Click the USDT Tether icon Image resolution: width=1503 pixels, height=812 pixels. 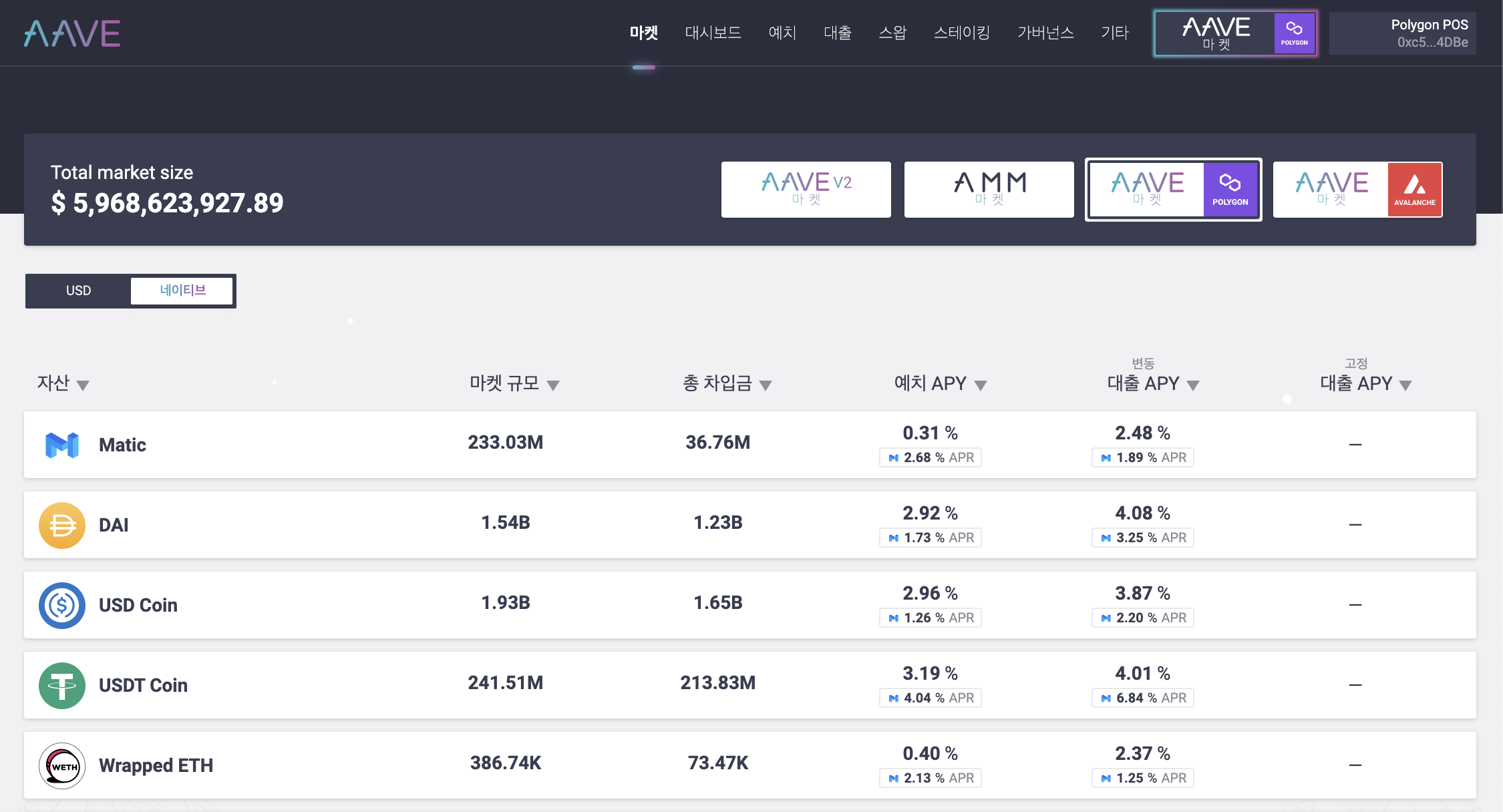[x=62, y=686]
